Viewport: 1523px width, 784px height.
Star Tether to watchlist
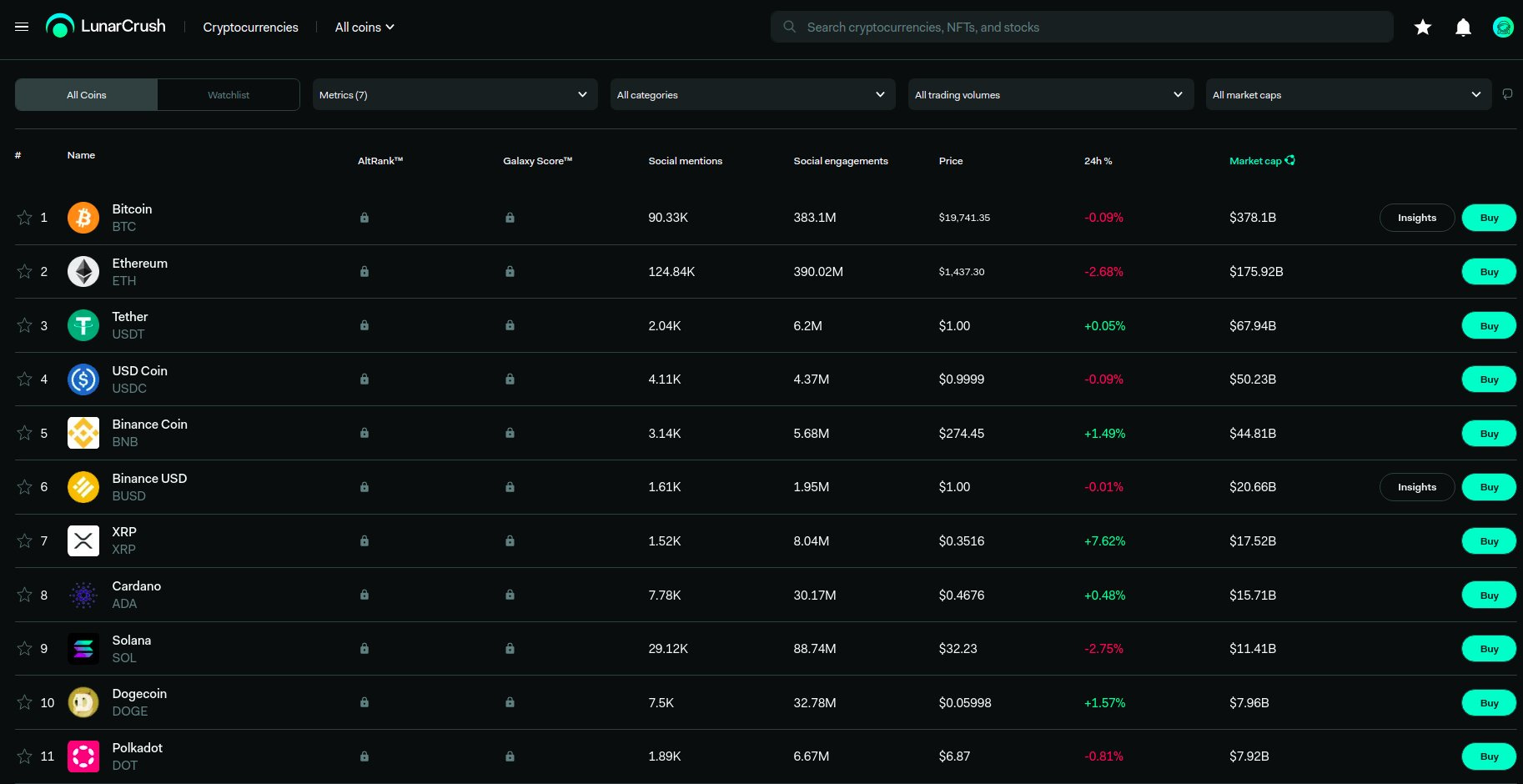pos(25,325)
